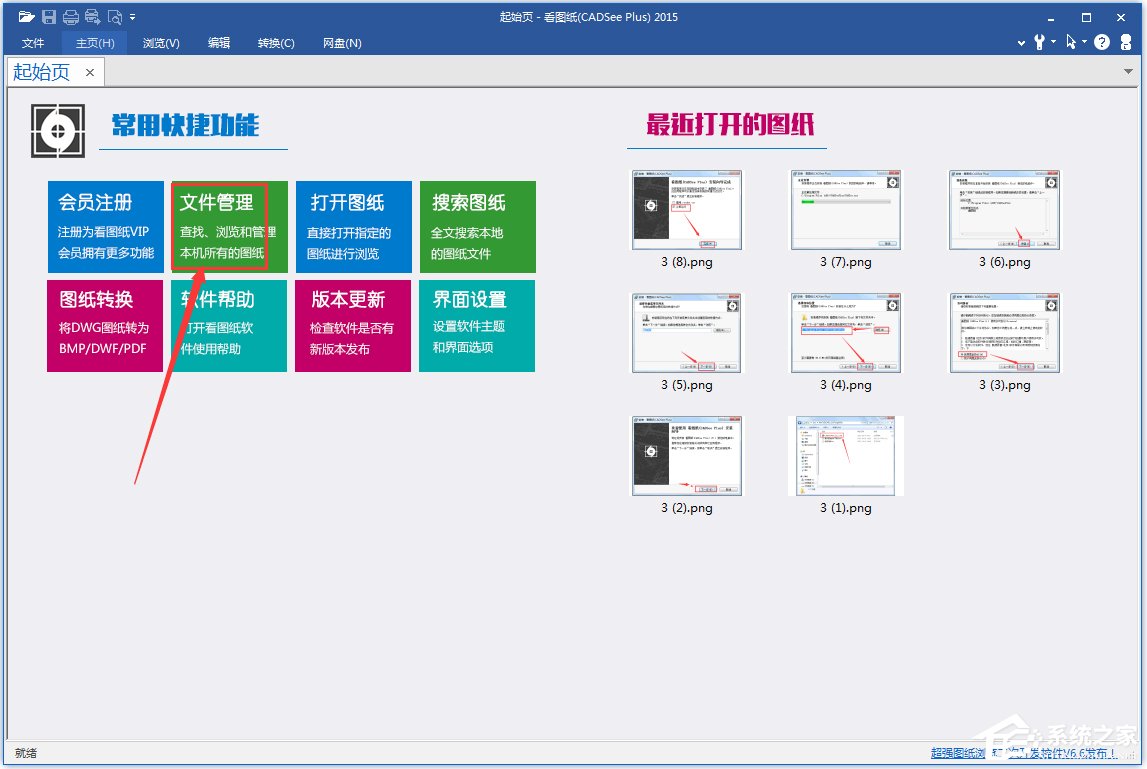The height and width of the screenshot is (769, 1147).
Task: Expand the pointer tool dropdown arrow
Action: pyautogui.click(x=1084, y=41)
